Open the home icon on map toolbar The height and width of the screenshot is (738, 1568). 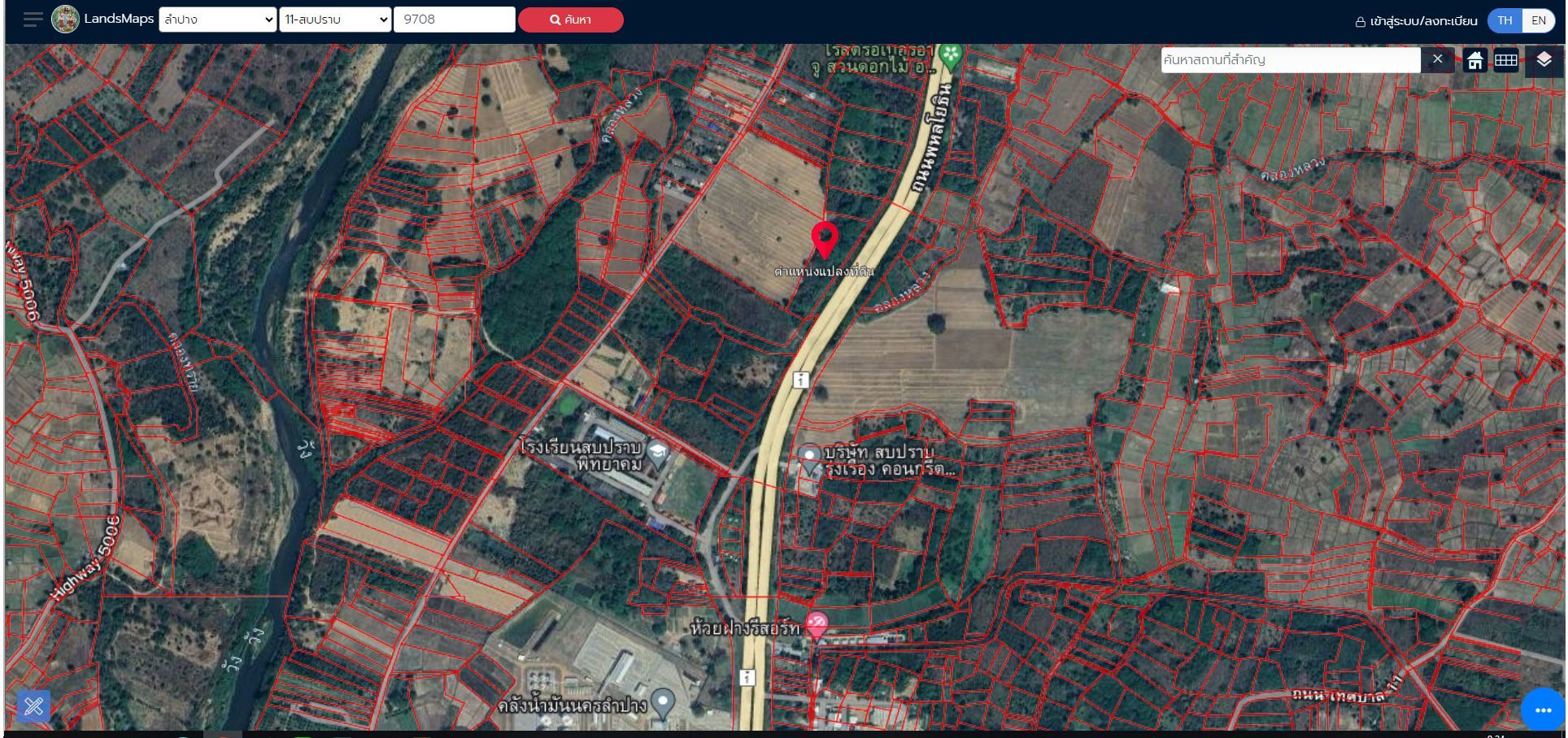[x=1475, y=60]
